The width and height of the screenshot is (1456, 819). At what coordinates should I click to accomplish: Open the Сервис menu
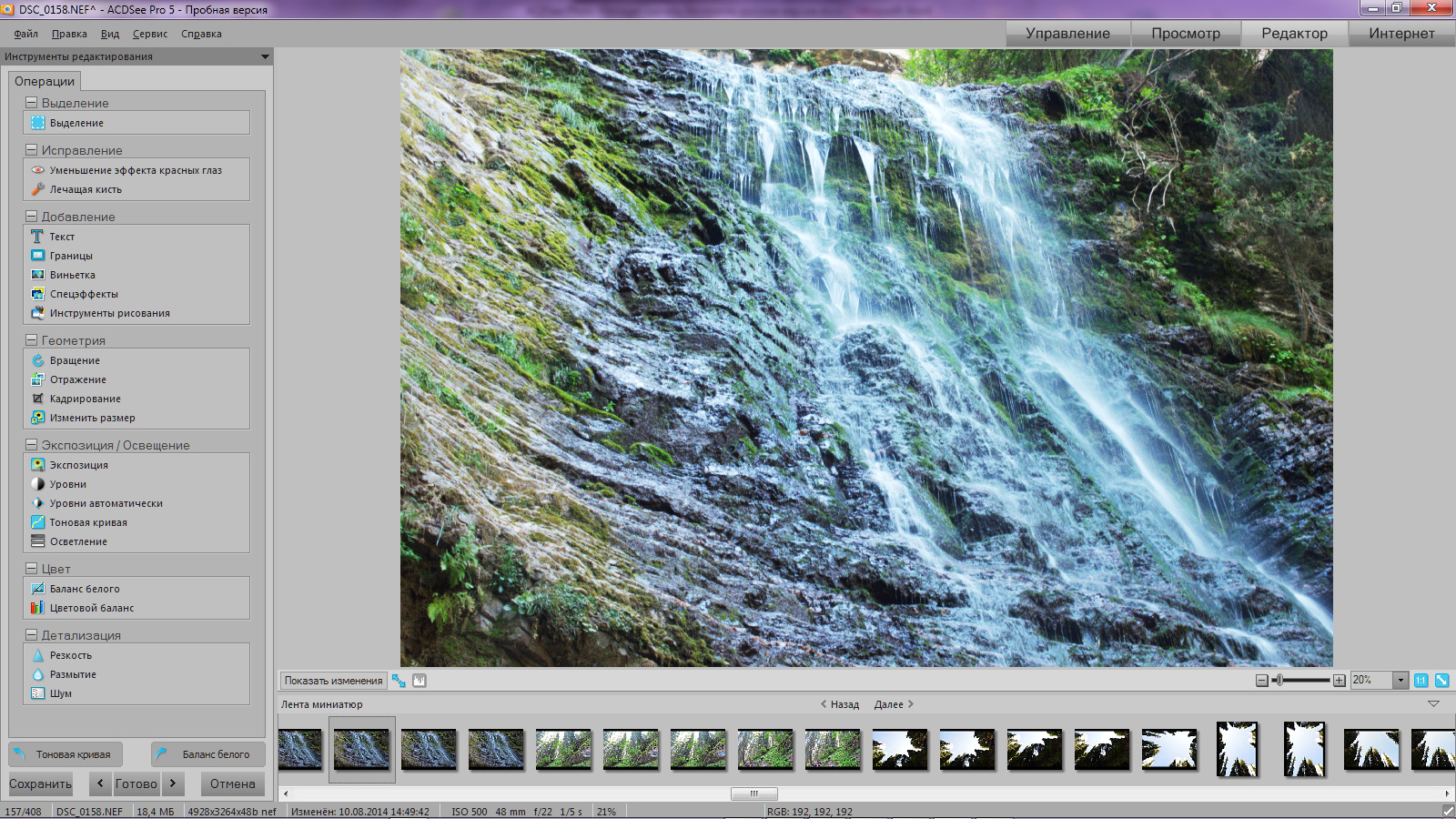pyautogui.click(x=150, y=34)
